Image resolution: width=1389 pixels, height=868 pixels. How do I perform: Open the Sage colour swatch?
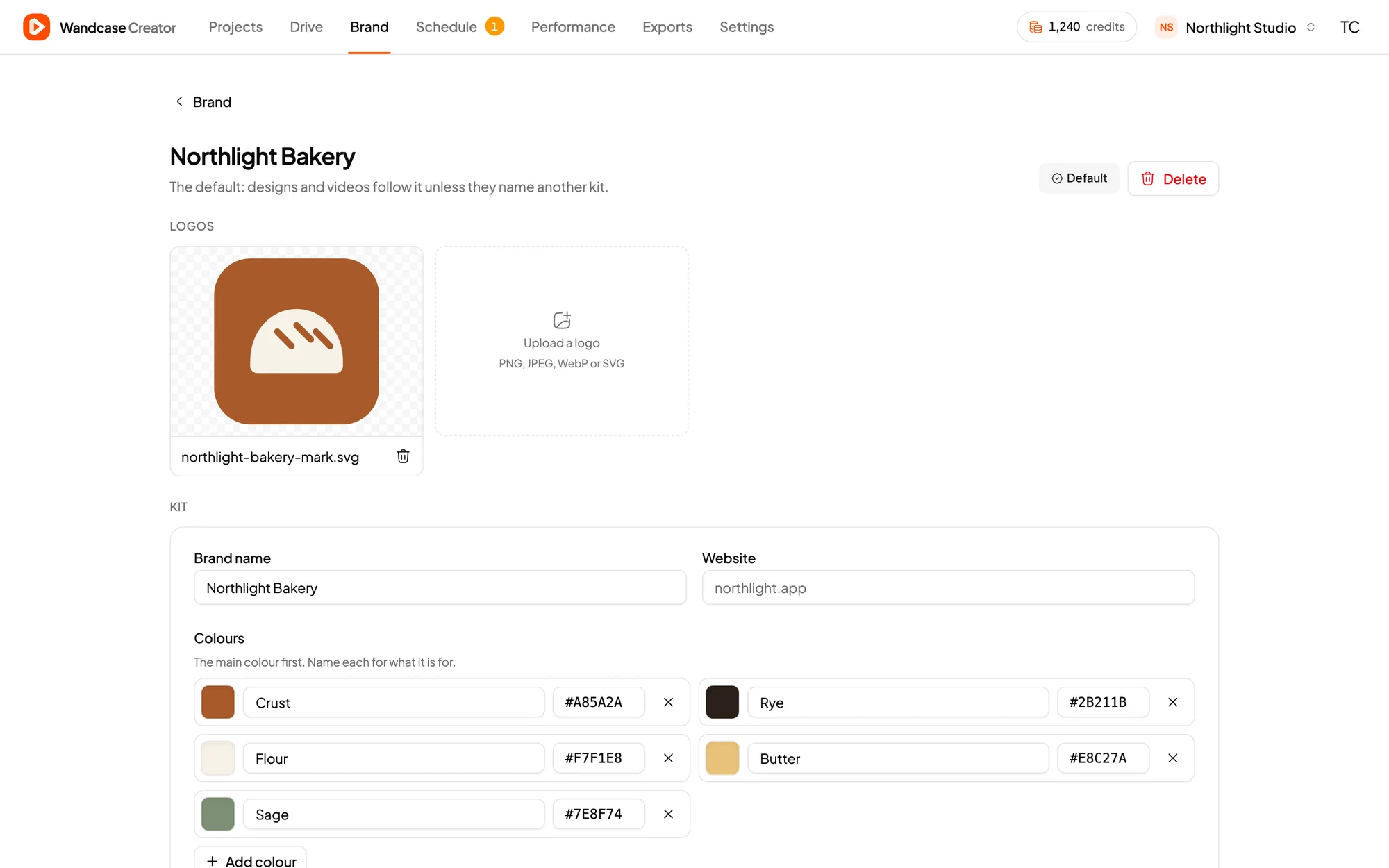pyautogui.click(x=218, y=814)
